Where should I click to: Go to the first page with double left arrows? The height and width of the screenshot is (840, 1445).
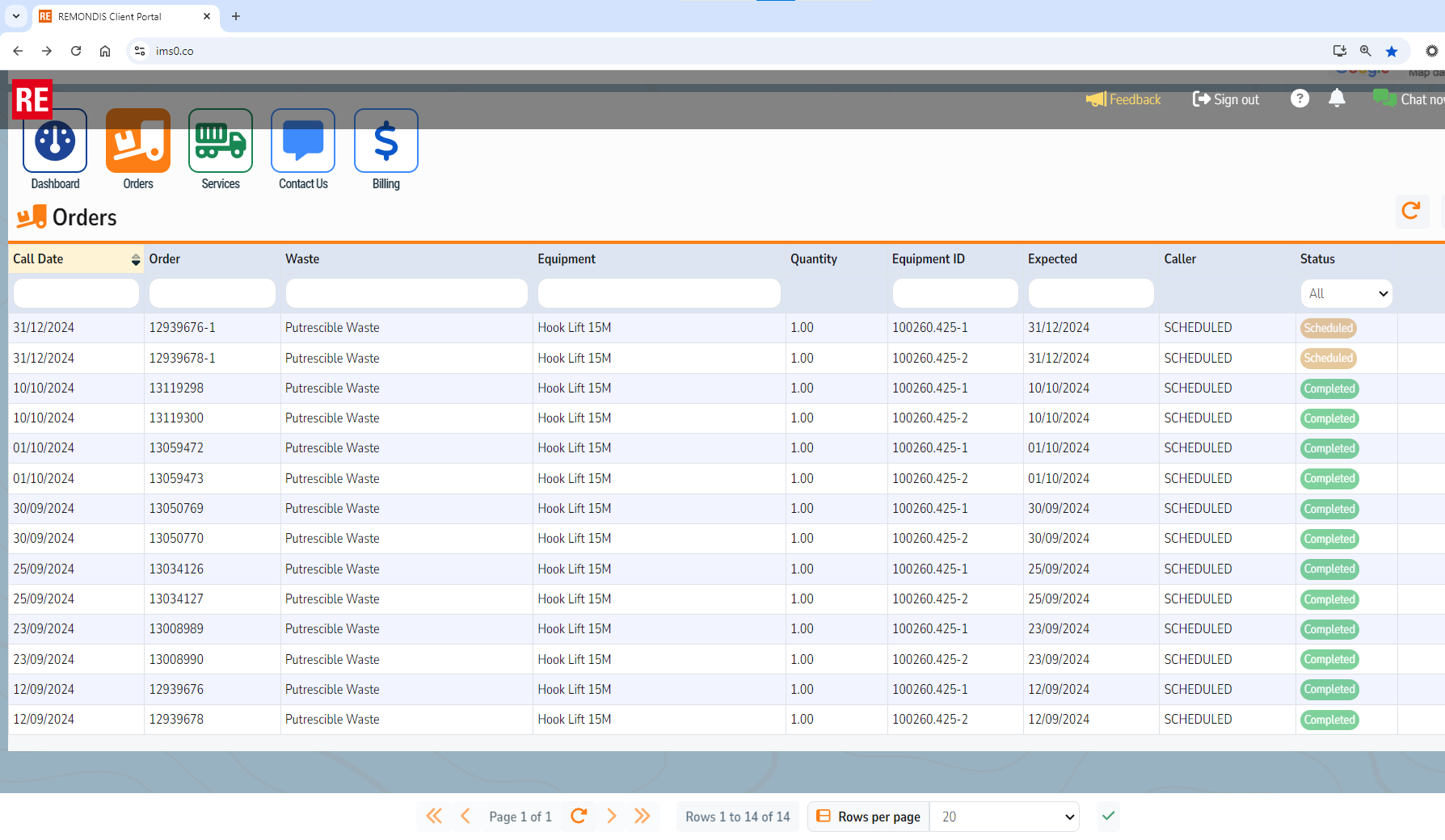435,817
